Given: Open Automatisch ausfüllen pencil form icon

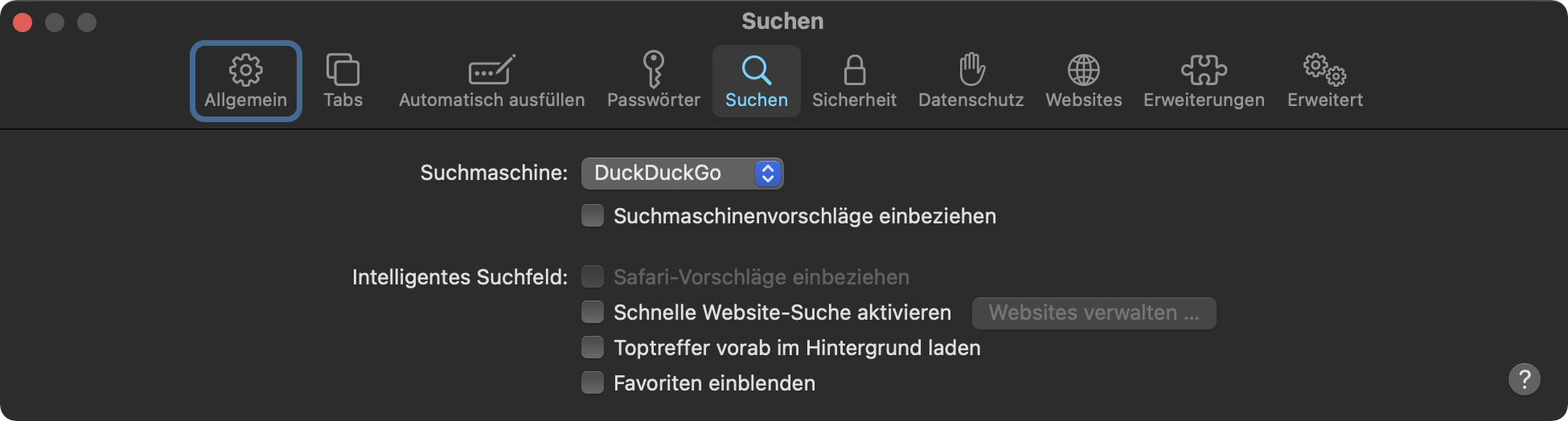Looking at the screenshot, I should point(491,71).
